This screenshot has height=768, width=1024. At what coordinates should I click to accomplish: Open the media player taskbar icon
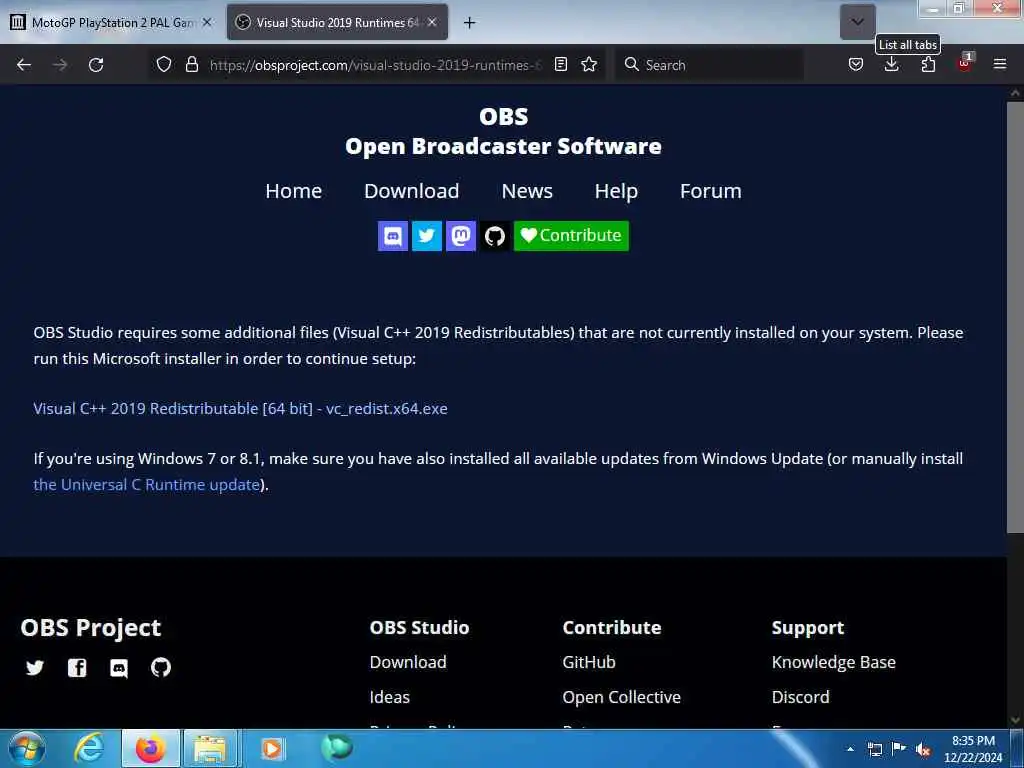pos(272,749)
